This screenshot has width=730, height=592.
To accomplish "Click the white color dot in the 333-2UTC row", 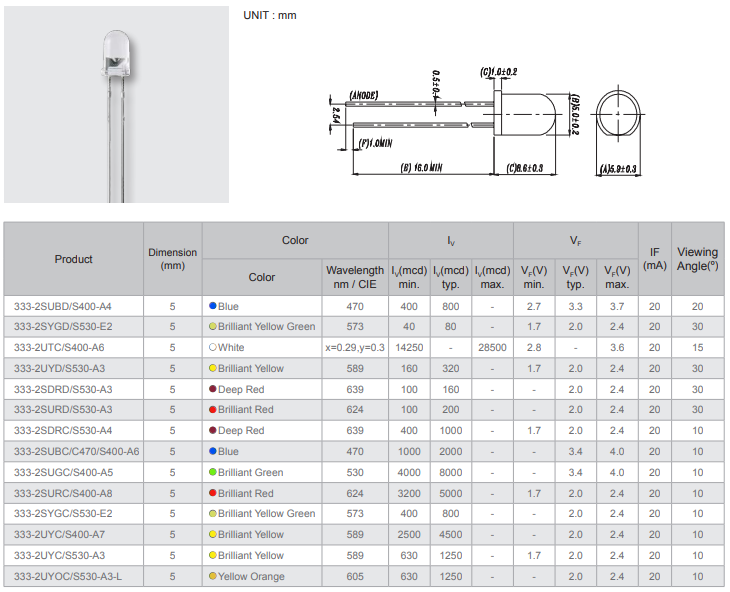I will click(212, 348).
